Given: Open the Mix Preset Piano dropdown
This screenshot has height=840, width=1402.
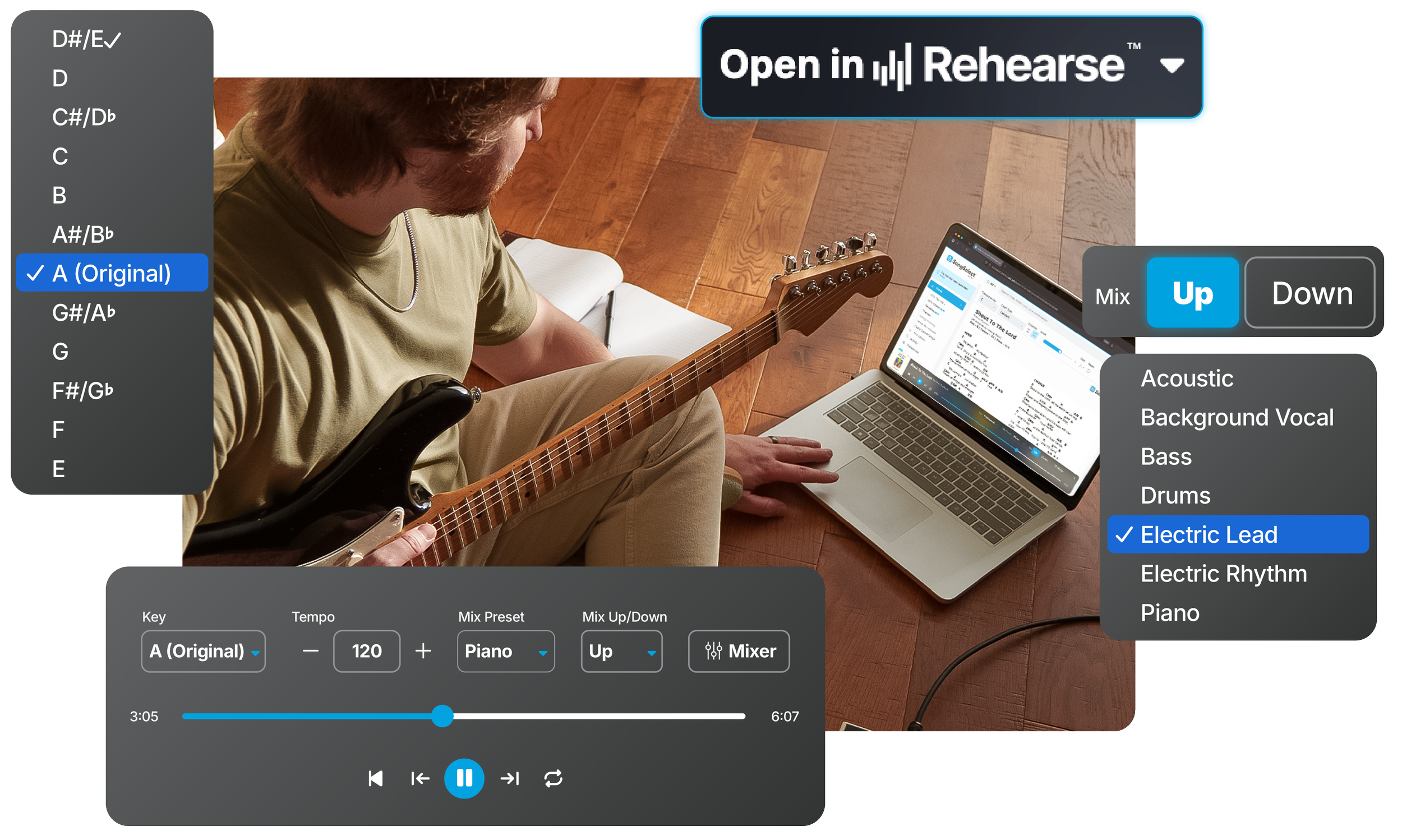Looking at the screenshot, I should coord(505,651).
